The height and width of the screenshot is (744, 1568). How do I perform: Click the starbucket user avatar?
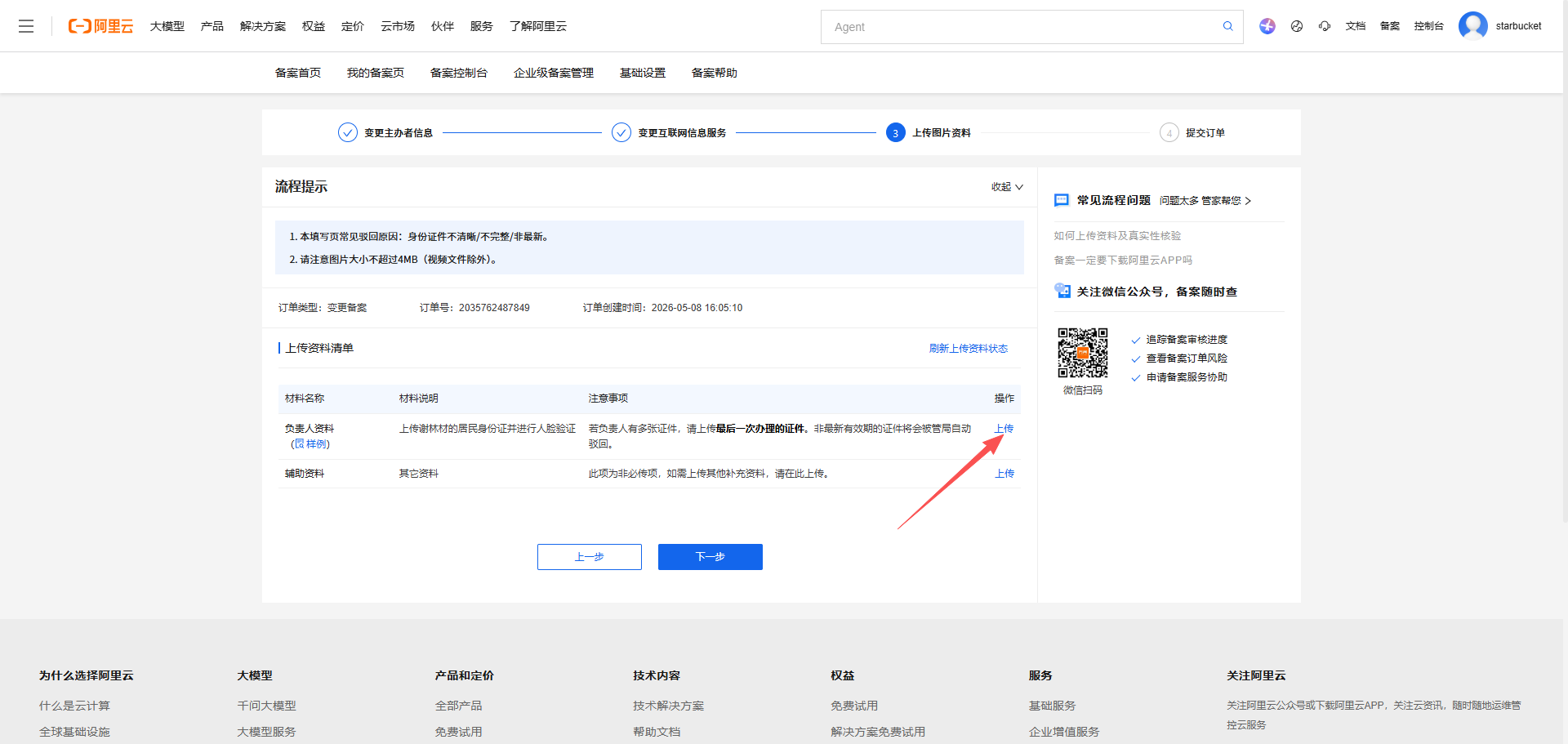1473,26
